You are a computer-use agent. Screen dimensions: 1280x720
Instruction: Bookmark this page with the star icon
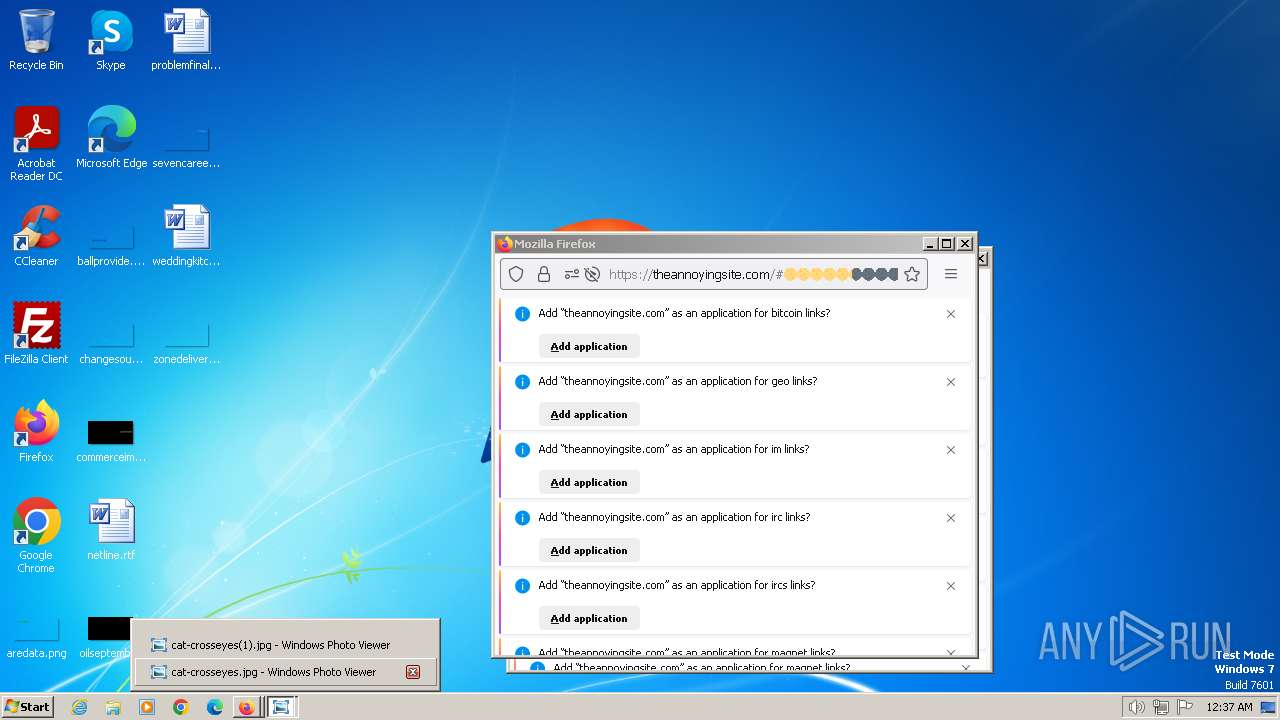pyautogui.click(x=912, y=274)
